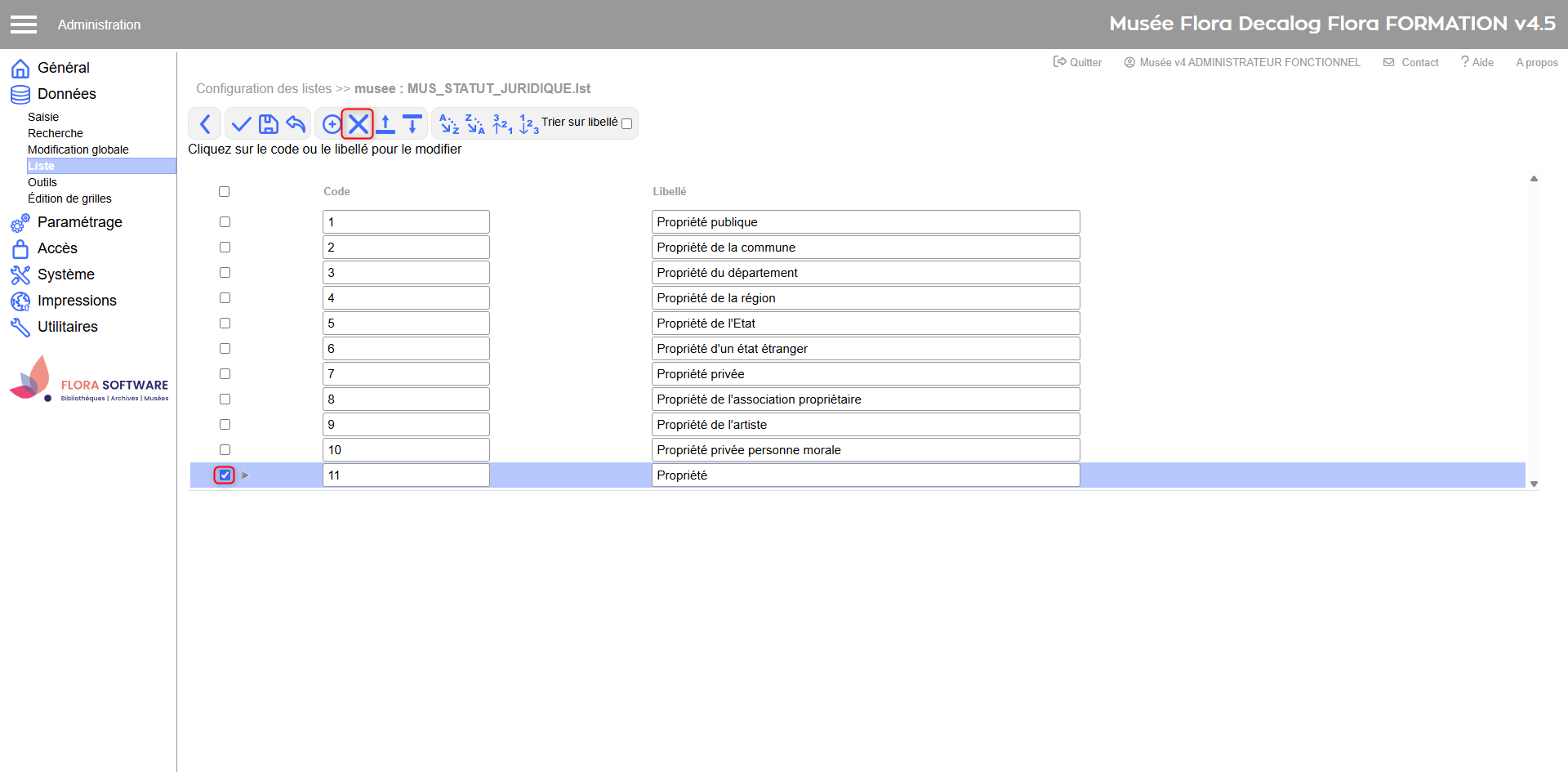The height and width of the screenshot is (772, 1568).
Task: Sort the list alphabetically Z to A
Action: (475, 124)
